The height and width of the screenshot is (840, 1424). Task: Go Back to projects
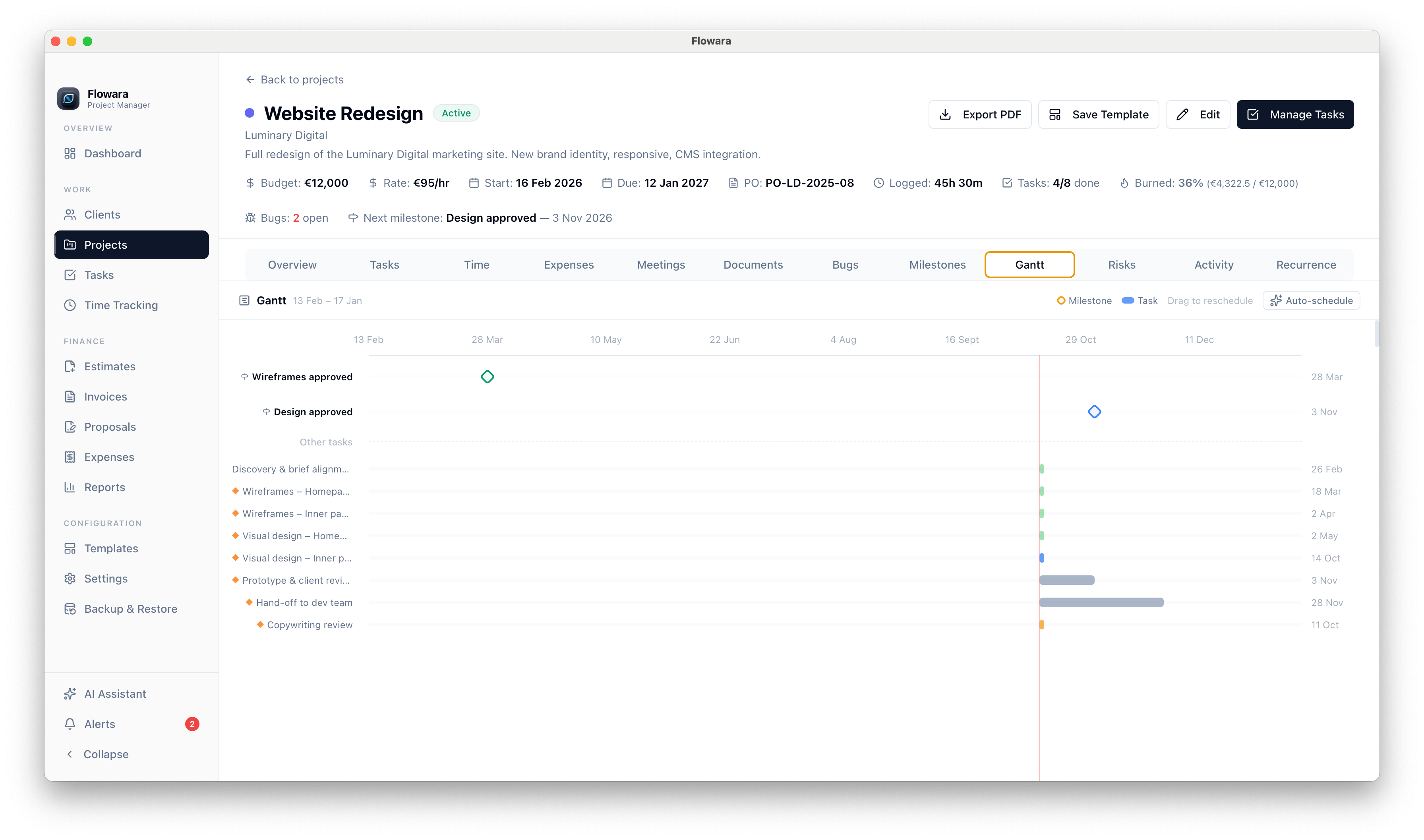[x=294, y=80]
